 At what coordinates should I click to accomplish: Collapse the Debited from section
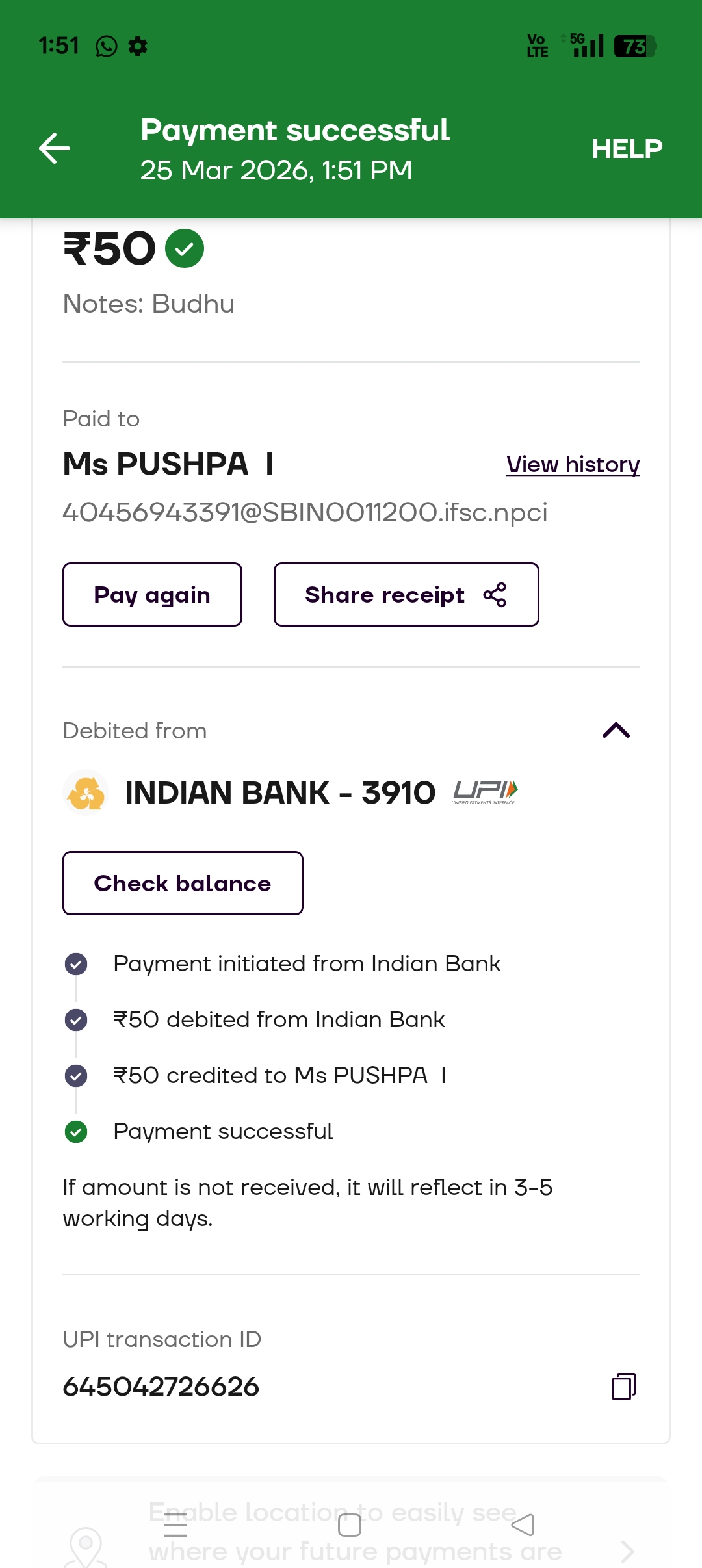click(616, 731)
